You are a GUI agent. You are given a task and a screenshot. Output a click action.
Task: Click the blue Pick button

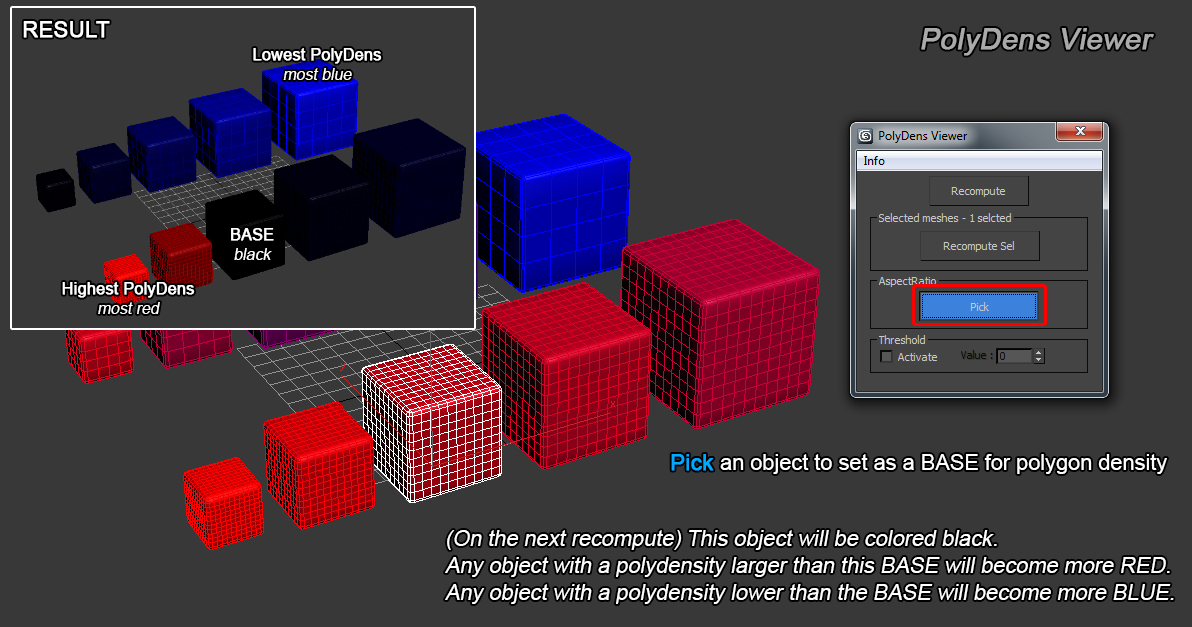(x=979, y=307)
